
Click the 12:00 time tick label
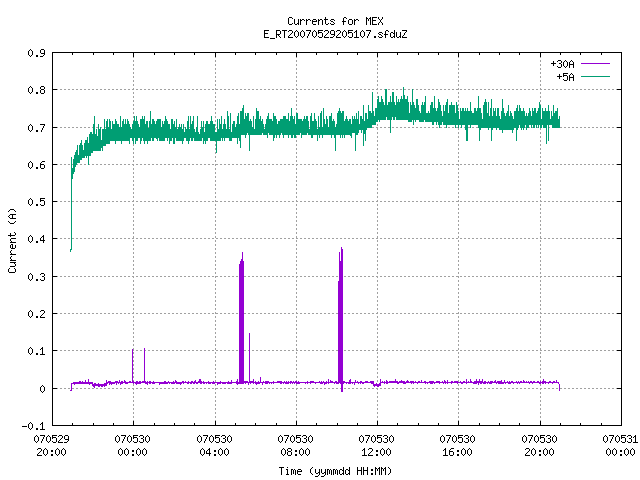coord(376,452)
